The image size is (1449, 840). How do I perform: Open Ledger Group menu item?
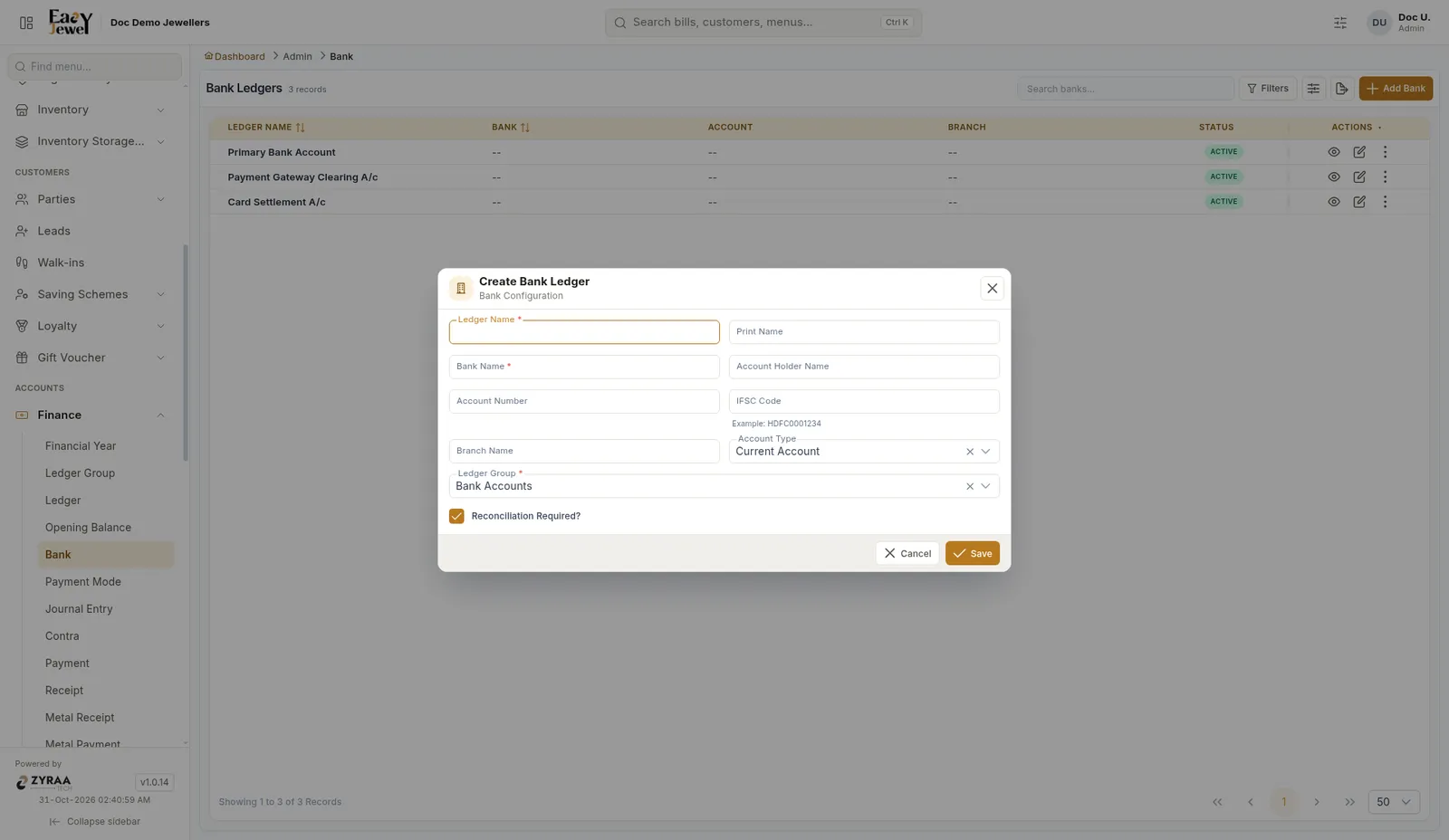106,473
